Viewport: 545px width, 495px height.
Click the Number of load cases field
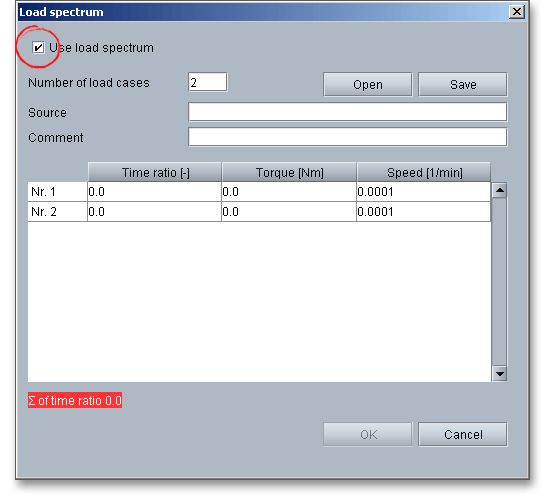coord(208,82)
